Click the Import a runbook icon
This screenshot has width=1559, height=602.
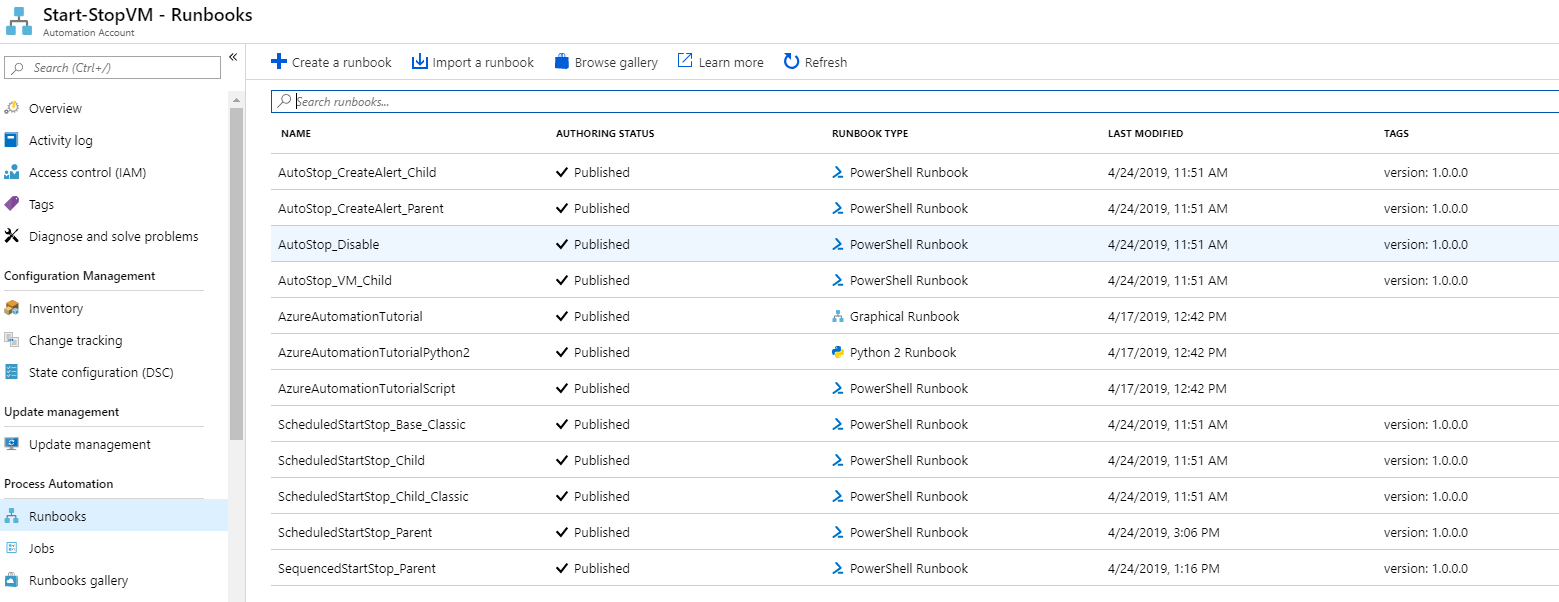click(x=420, y=62)
